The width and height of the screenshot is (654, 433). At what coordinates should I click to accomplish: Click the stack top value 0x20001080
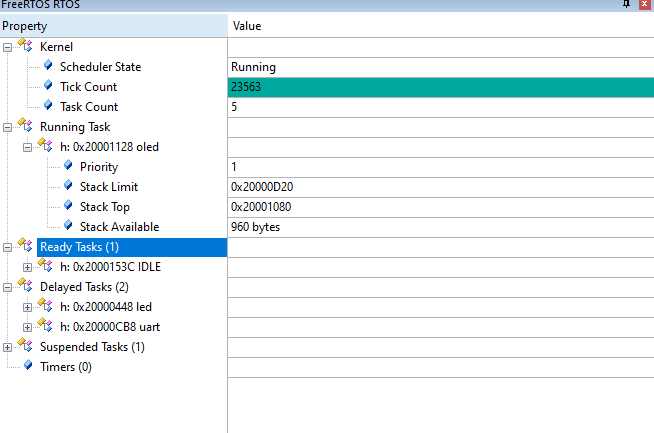click(x=261, y=207)
